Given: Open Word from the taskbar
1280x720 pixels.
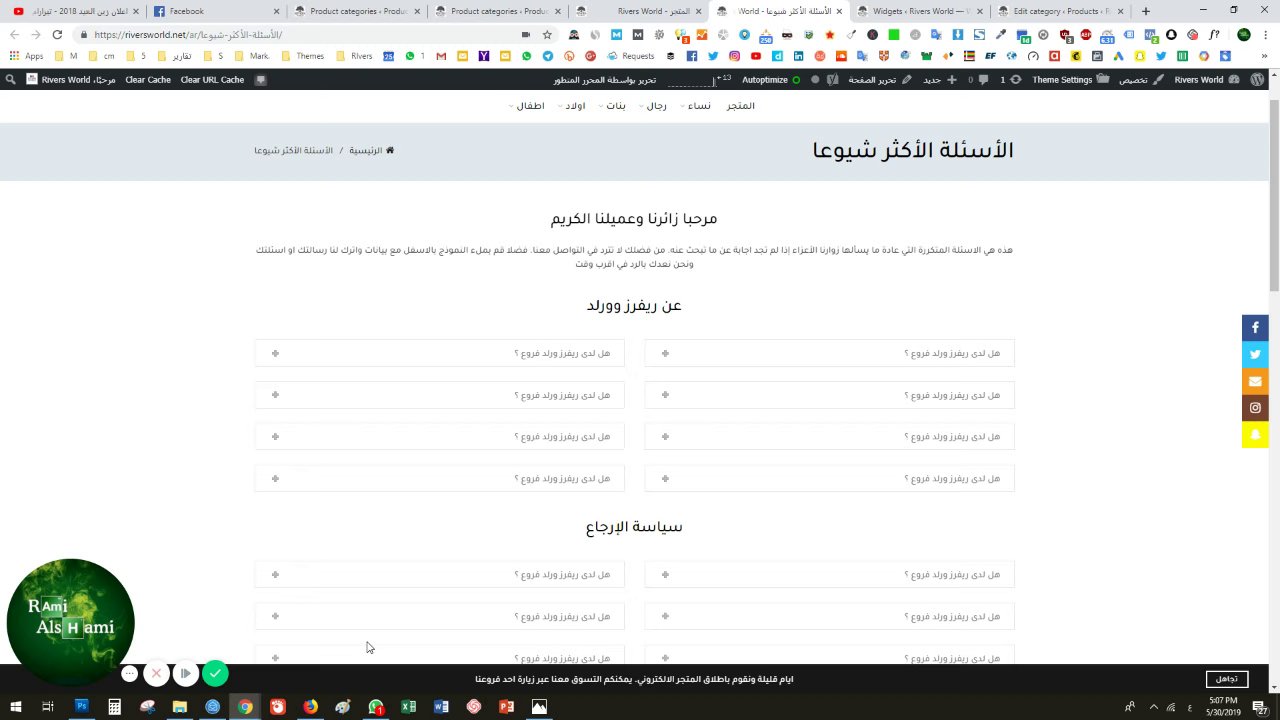Looking at the screenshot, I should (441, 706).
